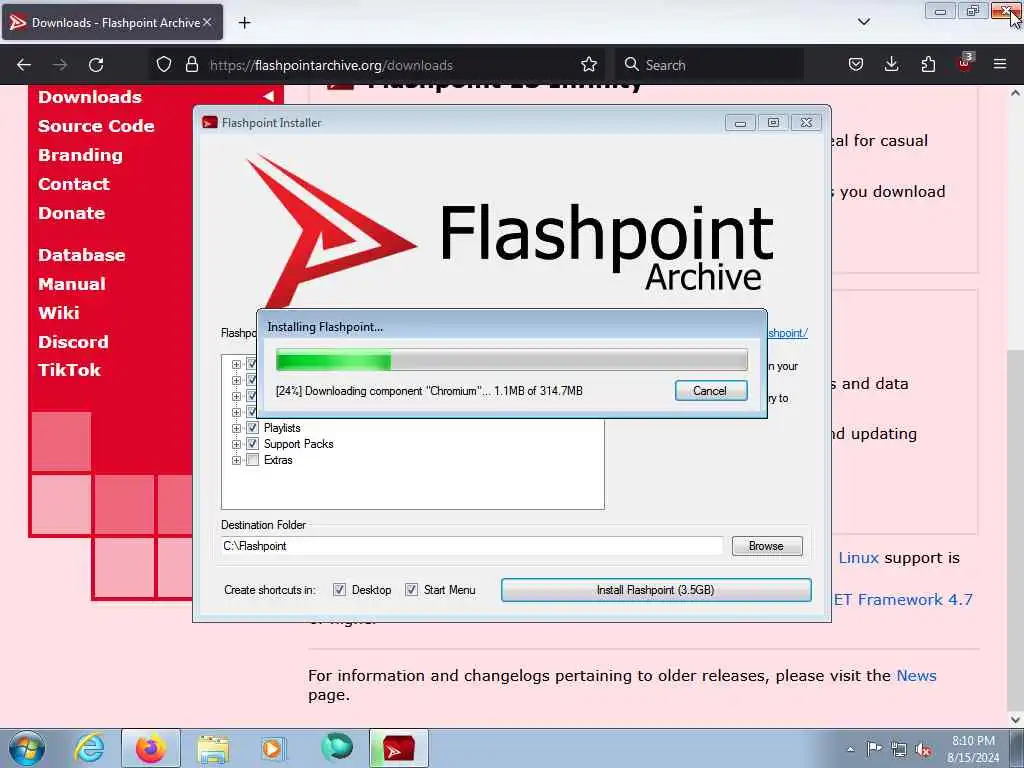The width and height of the screenshot is (1024, 768).
Task: Open Source Code in the site sidebar
Action: (x=96, y=126)
